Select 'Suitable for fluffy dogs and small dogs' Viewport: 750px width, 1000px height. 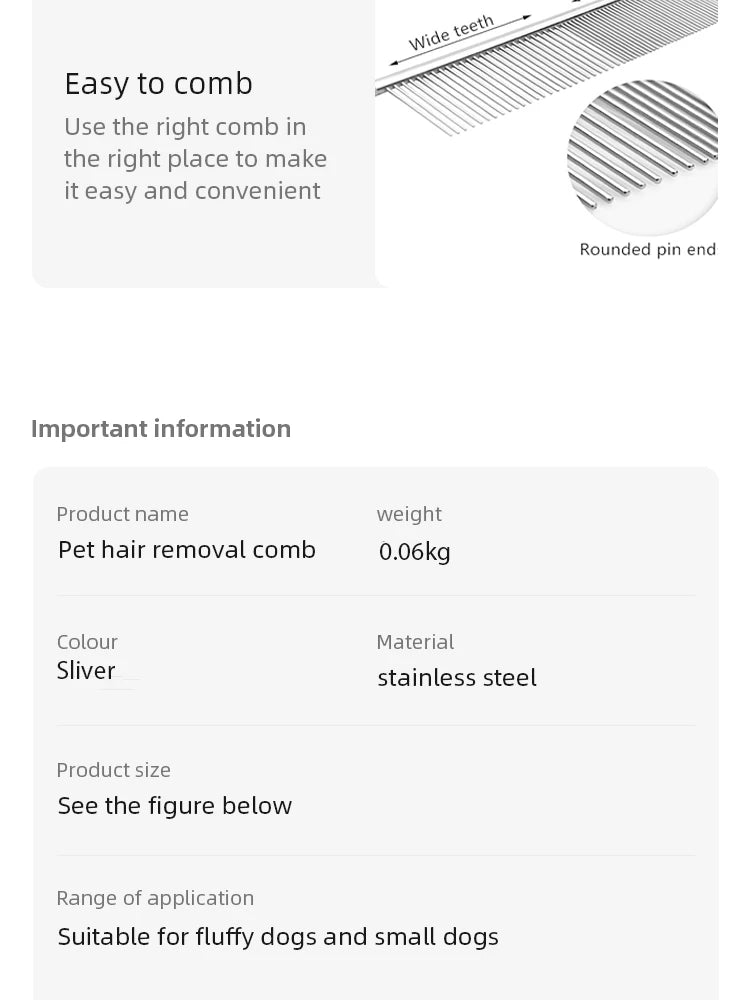click(x=278, y=937)
